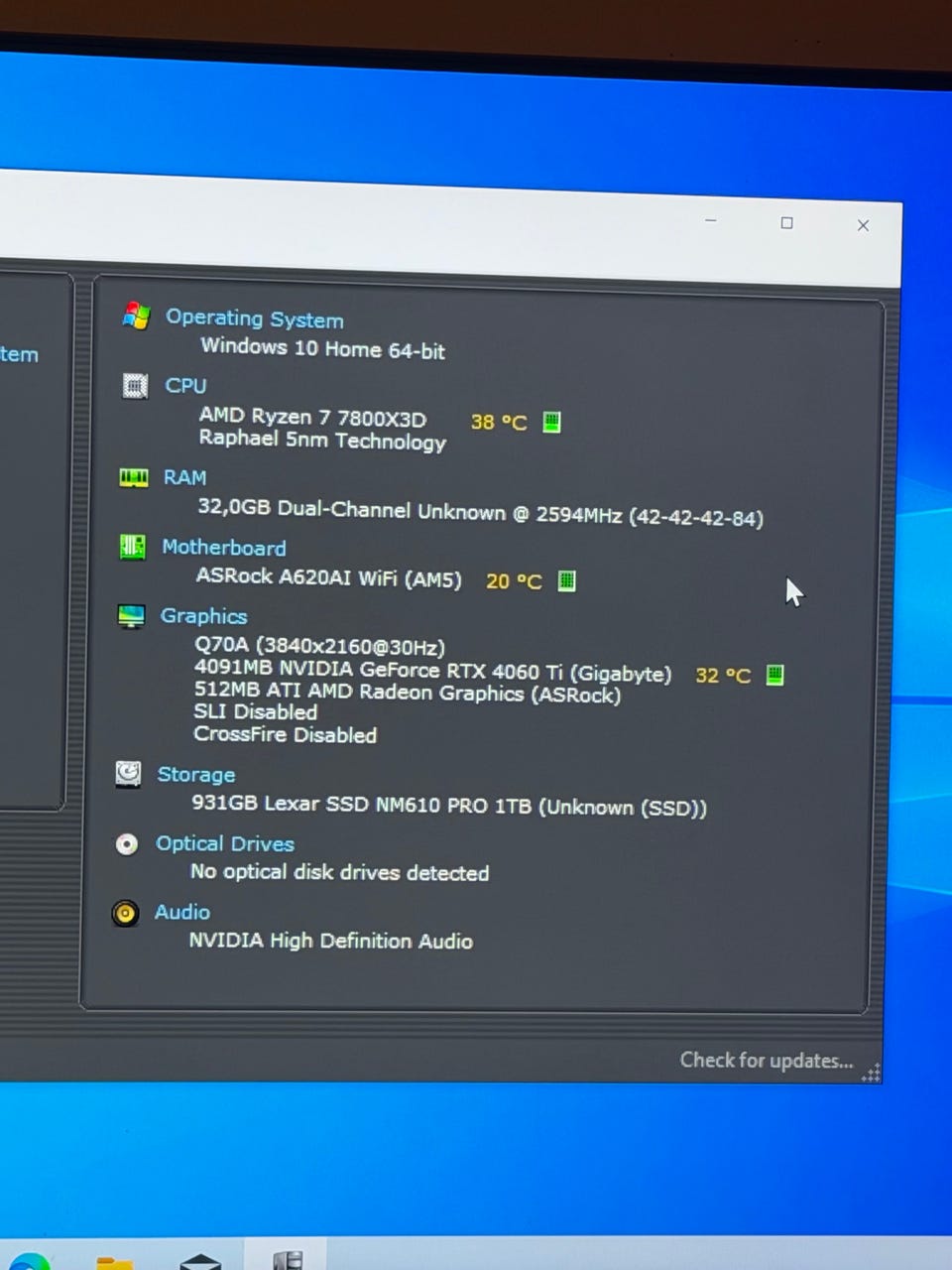Viewport: 952px width, 1270px height.
Task: Click the 38 °C CPU temperature value
Action: tap(499, 422)
